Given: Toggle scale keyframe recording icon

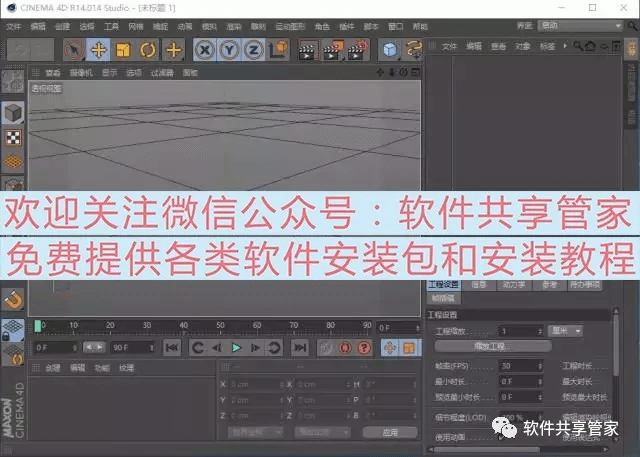Looking at the screenshot, I should click(409, 348).
